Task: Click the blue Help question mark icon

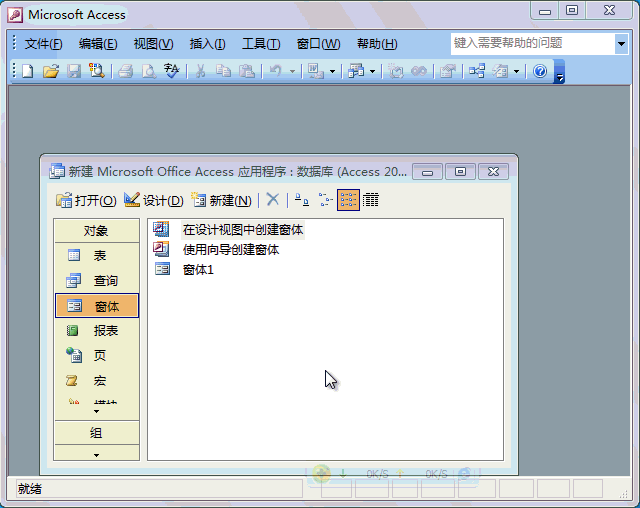Action: point(540,71)
